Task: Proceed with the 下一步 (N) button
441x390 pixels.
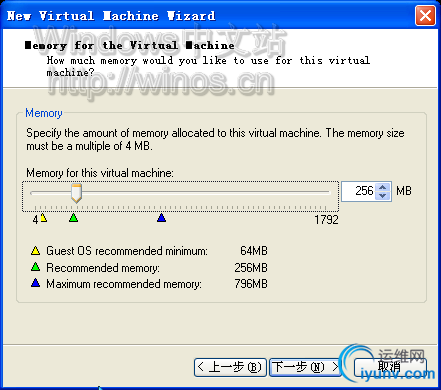Action: 305,367
